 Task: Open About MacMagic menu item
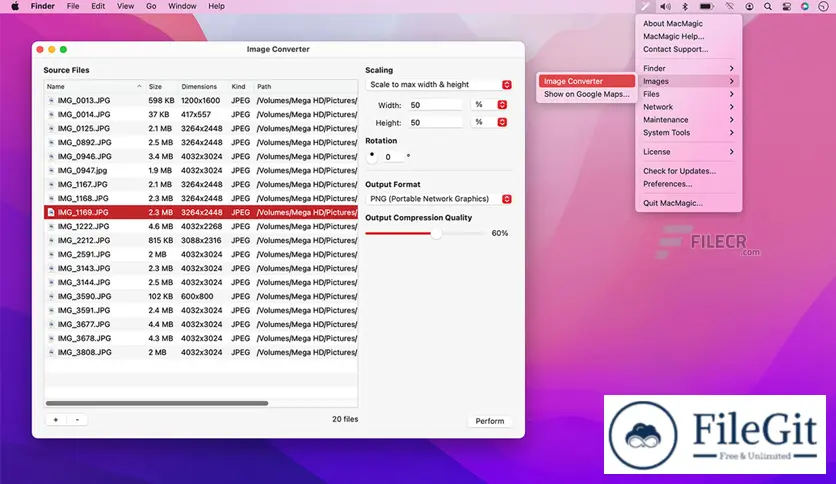coord(672,23)
